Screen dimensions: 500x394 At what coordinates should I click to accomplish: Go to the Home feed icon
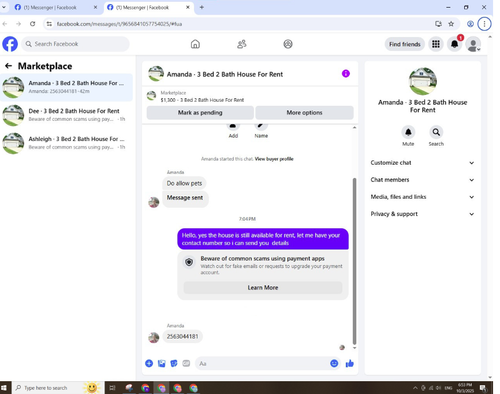[x=195, y=44]
